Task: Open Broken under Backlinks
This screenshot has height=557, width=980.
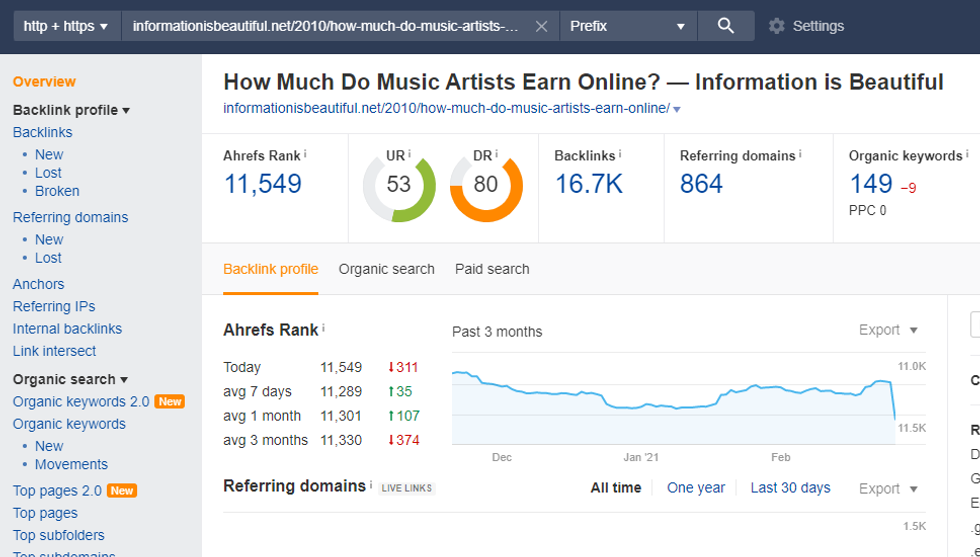Action: pos(57,191)
